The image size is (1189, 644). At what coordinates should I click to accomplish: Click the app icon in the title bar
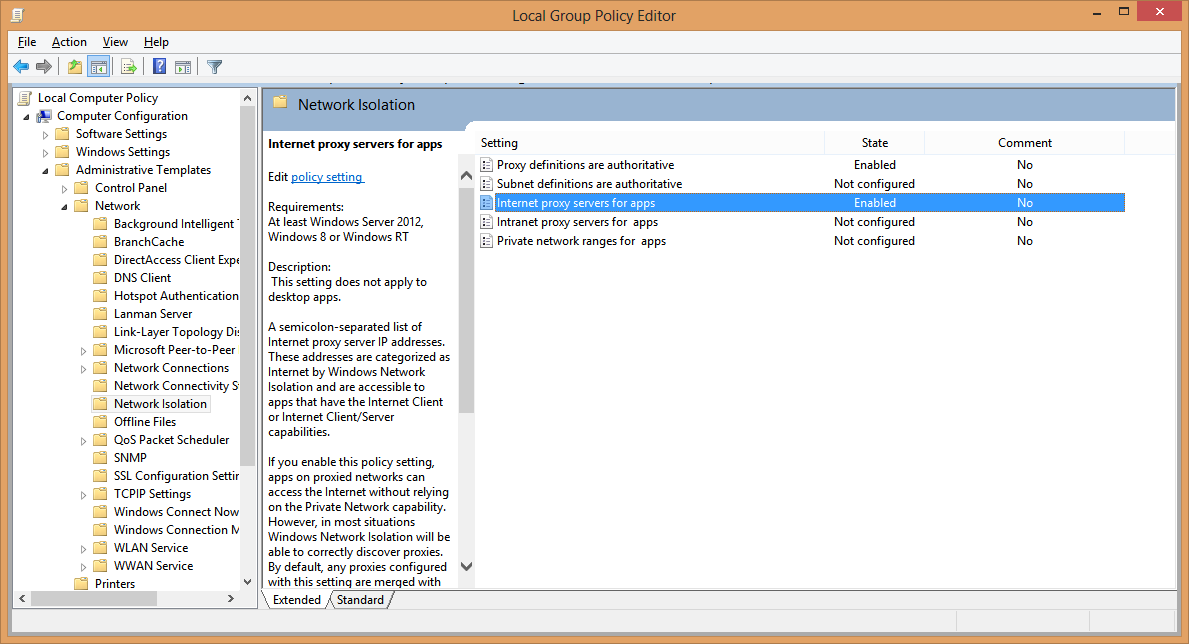pyautogui.click(x=18, y=15)
